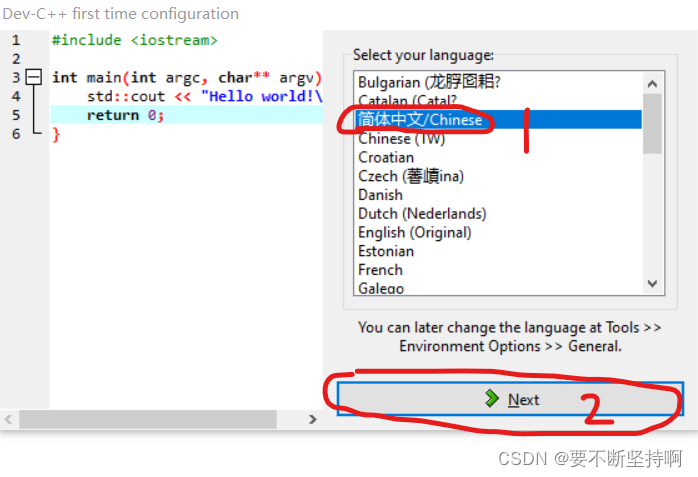Click the code preview left scroll arrow

9,419
